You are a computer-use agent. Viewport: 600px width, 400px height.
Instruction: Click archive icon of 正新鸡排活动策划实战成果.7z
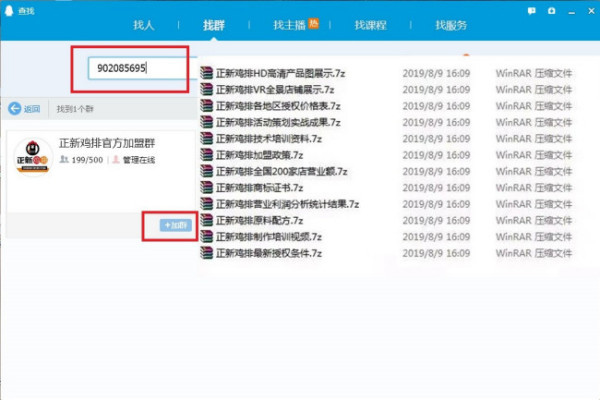pyautogui.click(x=207, y=122)
